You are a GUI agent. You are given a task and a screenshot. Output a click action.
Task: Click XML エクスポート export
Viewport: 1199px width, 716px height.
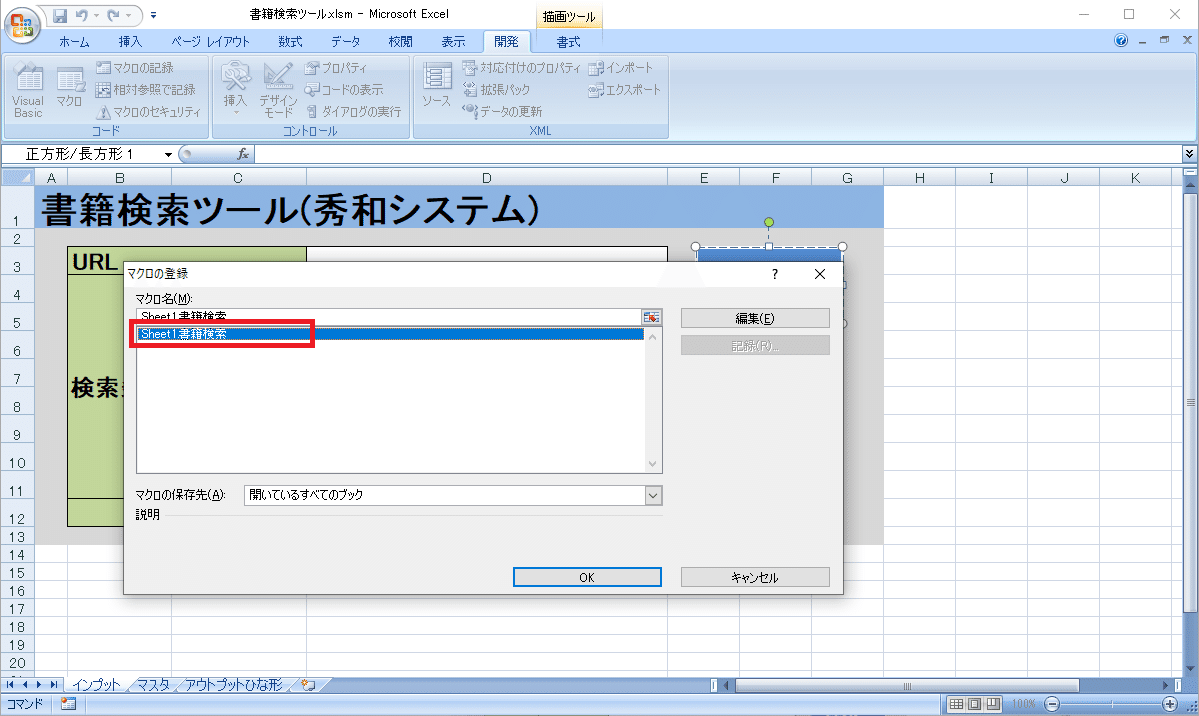(x=625, y=90)
